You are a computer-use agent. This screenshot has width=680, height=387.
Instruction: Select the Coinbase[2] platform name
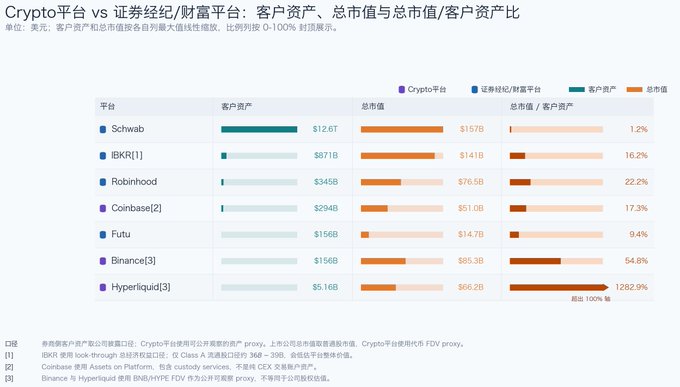136,208
